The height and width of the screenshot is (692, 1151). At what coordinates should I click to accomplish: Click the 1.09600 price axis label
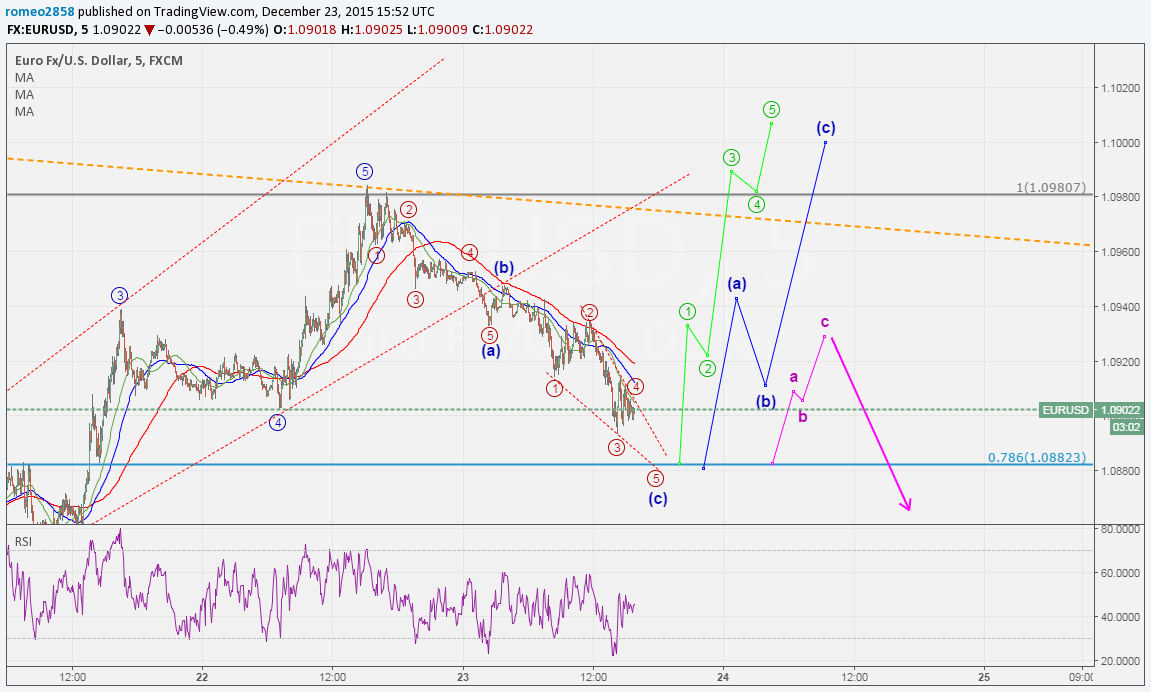click(x=1120, y=252)
